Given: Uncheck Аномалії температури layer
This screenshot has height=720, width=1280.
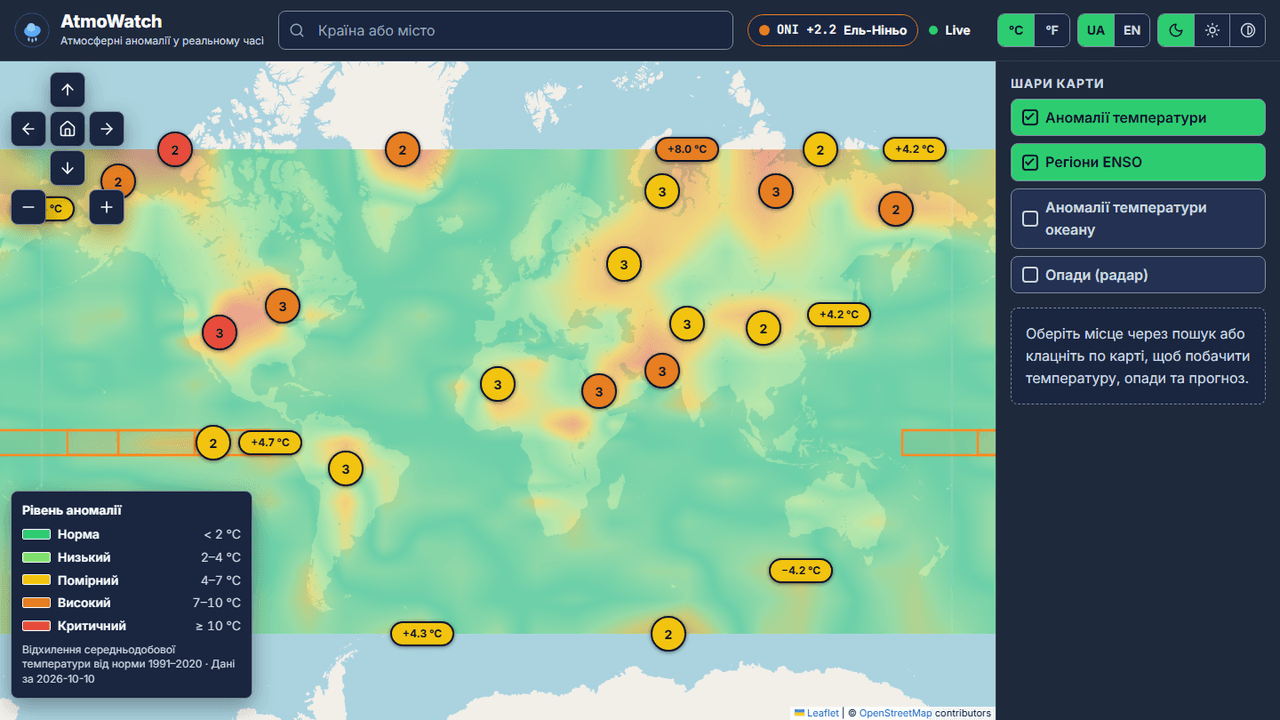Looking at the screenshot, I should click(x=1138, y=118).
